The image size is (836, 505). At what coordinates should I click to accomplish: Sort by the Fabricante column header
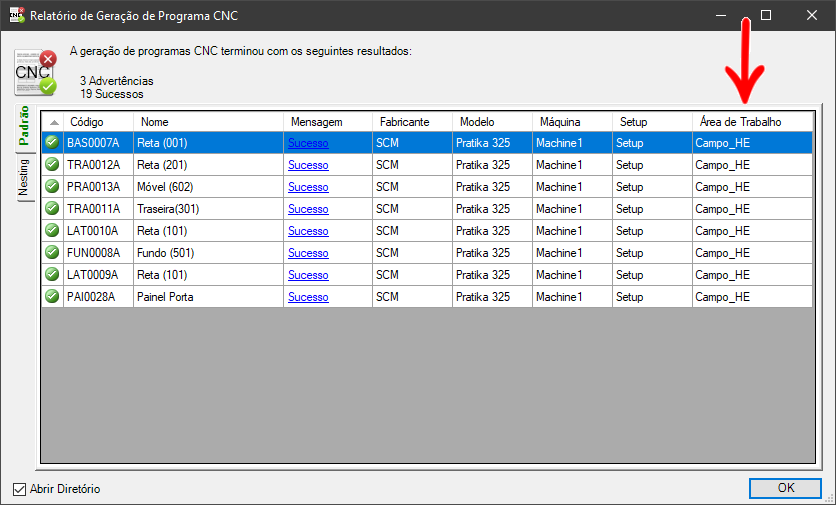pyautogui.click(x=412, y=122)
